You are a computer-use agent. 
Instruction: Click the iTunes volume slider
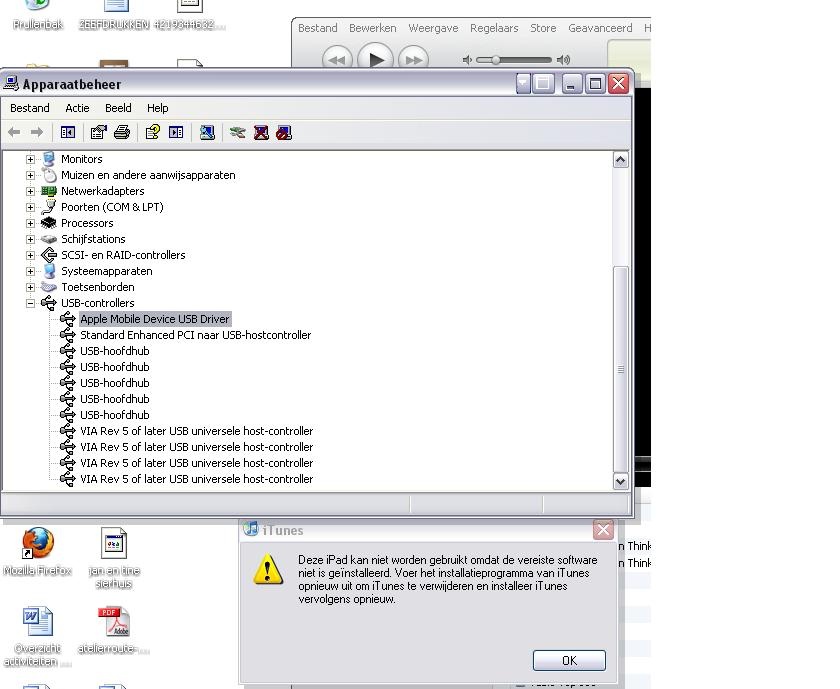514,59
